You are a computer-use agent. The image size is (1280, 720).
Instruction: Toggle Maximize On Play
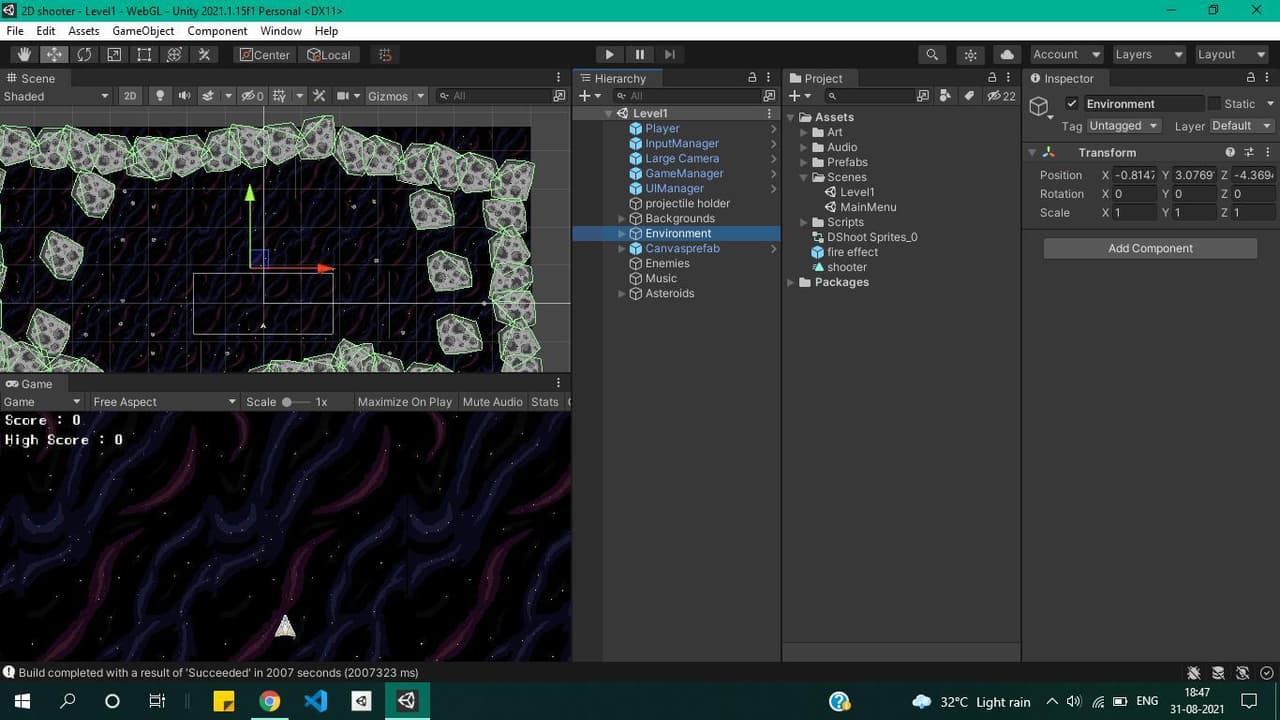(405, 402)
